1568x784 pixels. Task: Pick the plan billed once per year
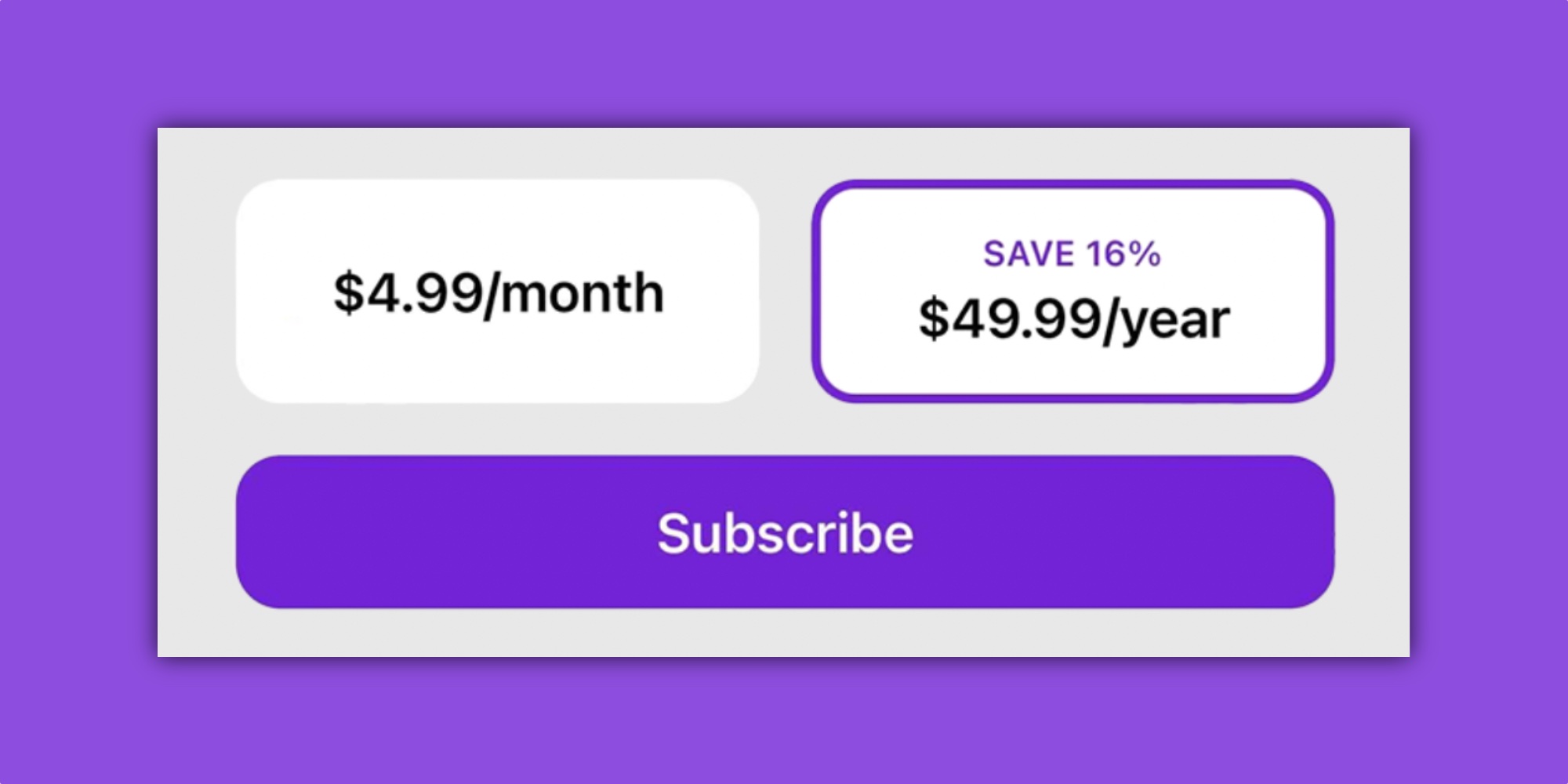[1073, 291]
